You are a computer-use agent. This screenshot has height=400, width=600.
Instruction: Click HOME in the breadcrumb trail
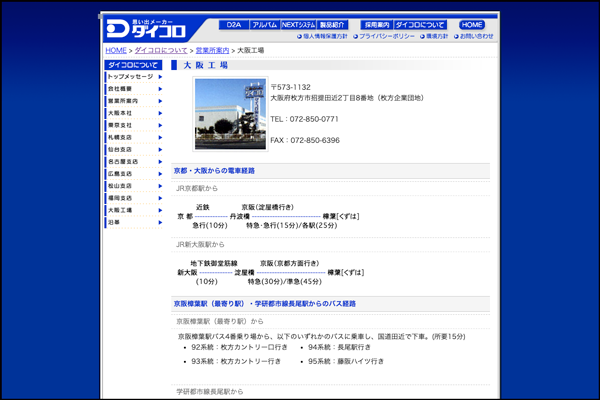116,49
